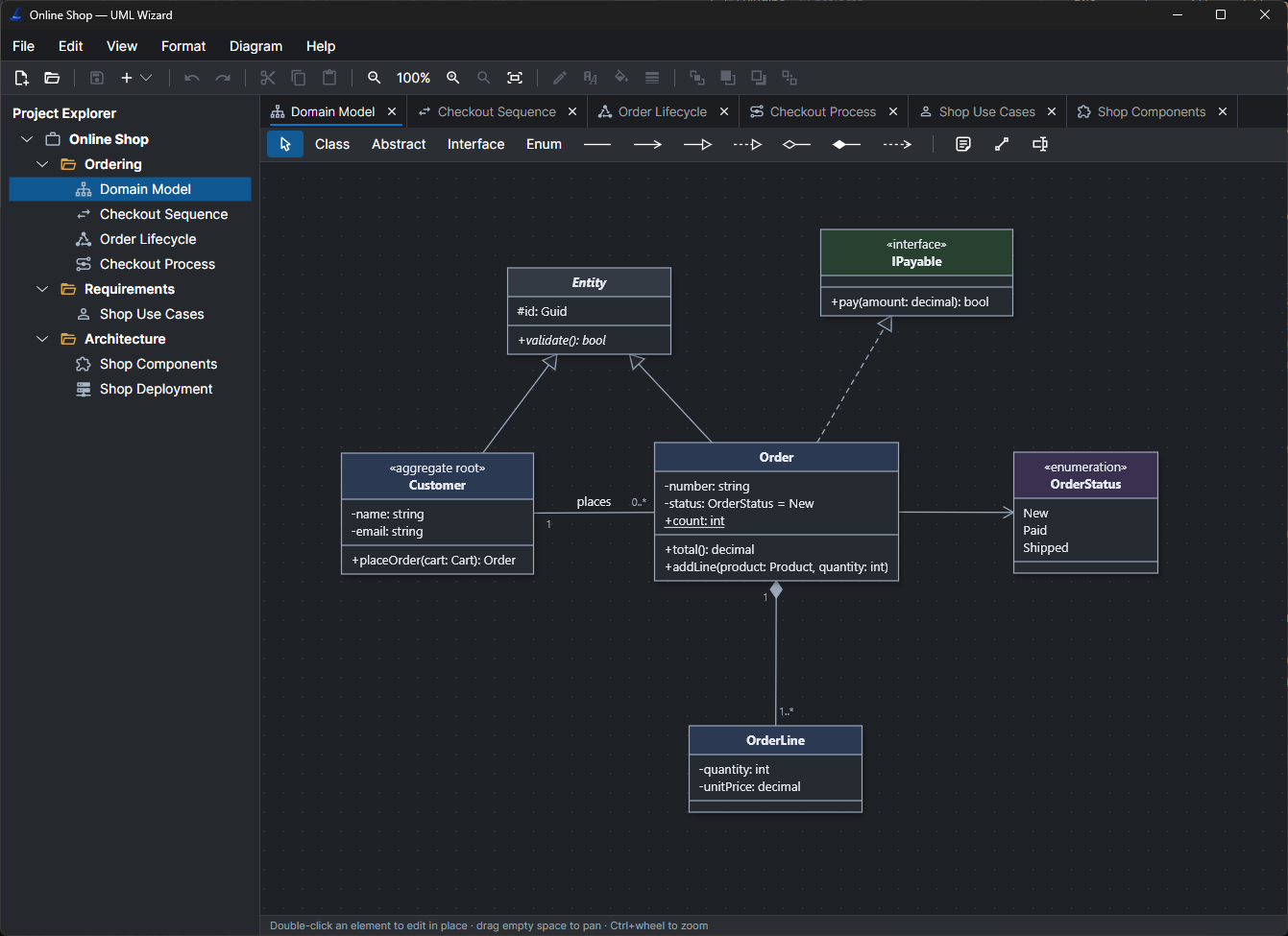1288x936 pixels.
Task: Open project using the folder icon
Action: pyautogui.click(x=52, y=78)
